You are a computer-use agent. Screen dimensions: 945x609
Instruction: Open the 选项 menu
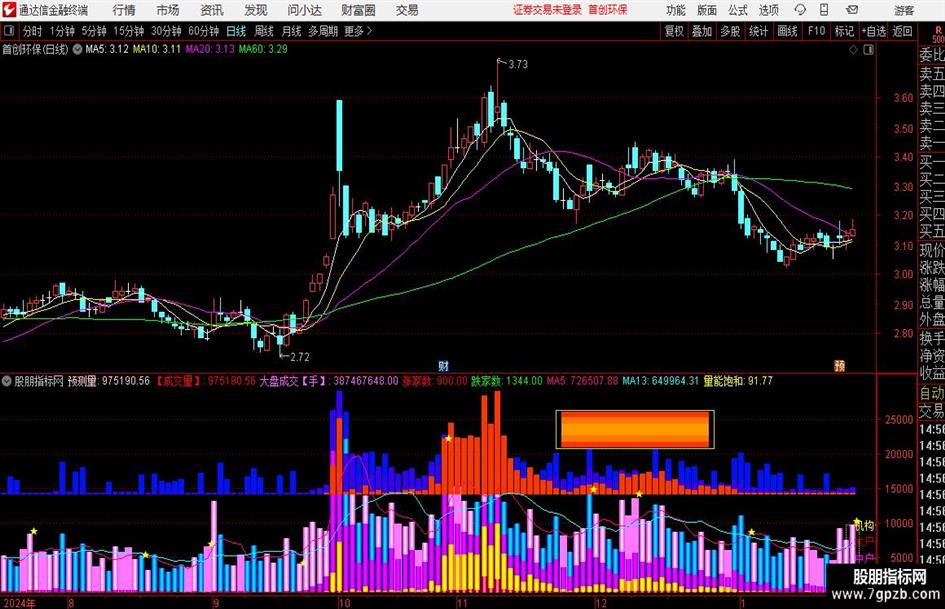click(x=768, y=10)
